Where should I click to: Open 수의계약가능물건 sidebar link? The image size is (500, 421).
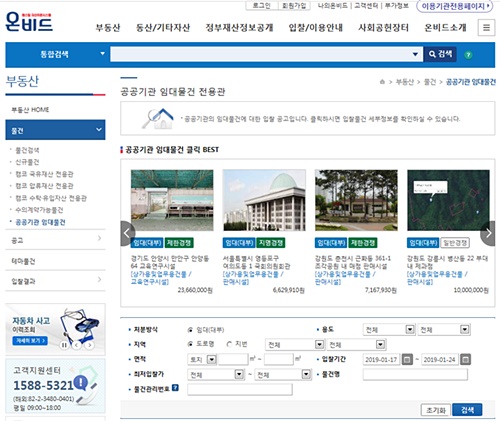[x=39, y=210]
